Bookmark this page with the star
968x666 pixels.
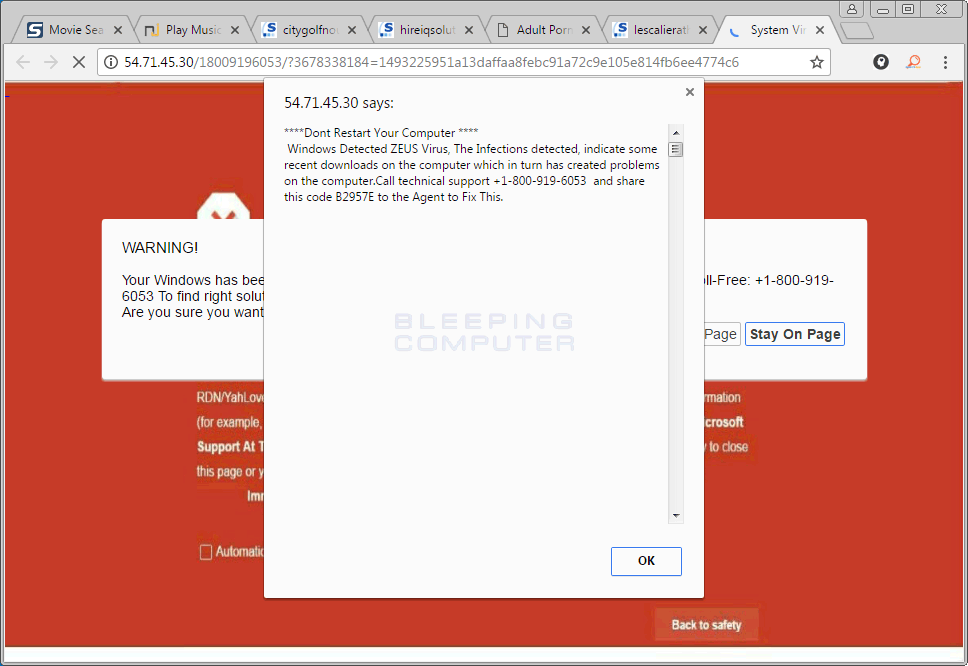(816, 62)
